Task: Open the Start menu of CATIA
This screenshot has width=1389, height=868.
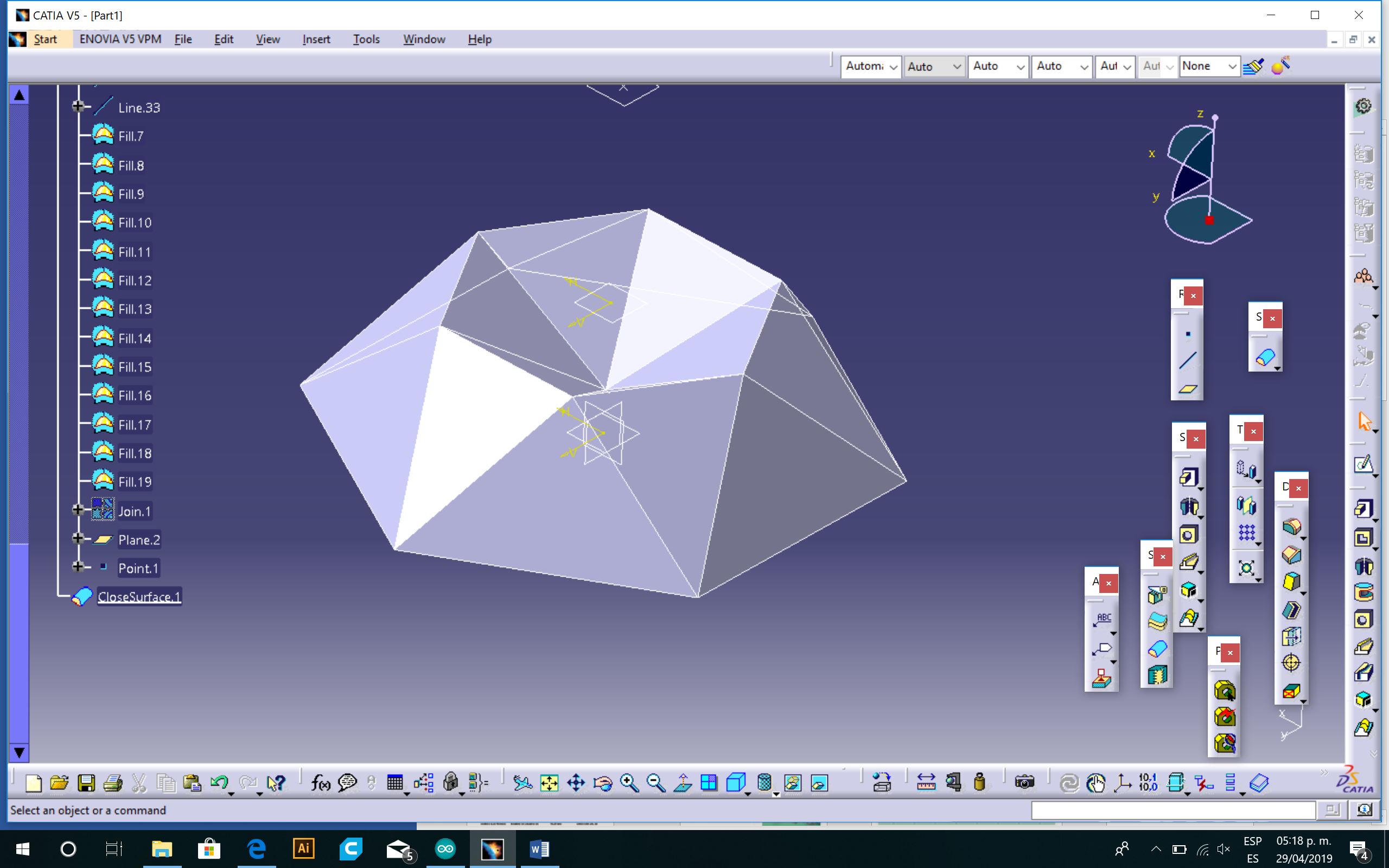Action: (46, 39)
